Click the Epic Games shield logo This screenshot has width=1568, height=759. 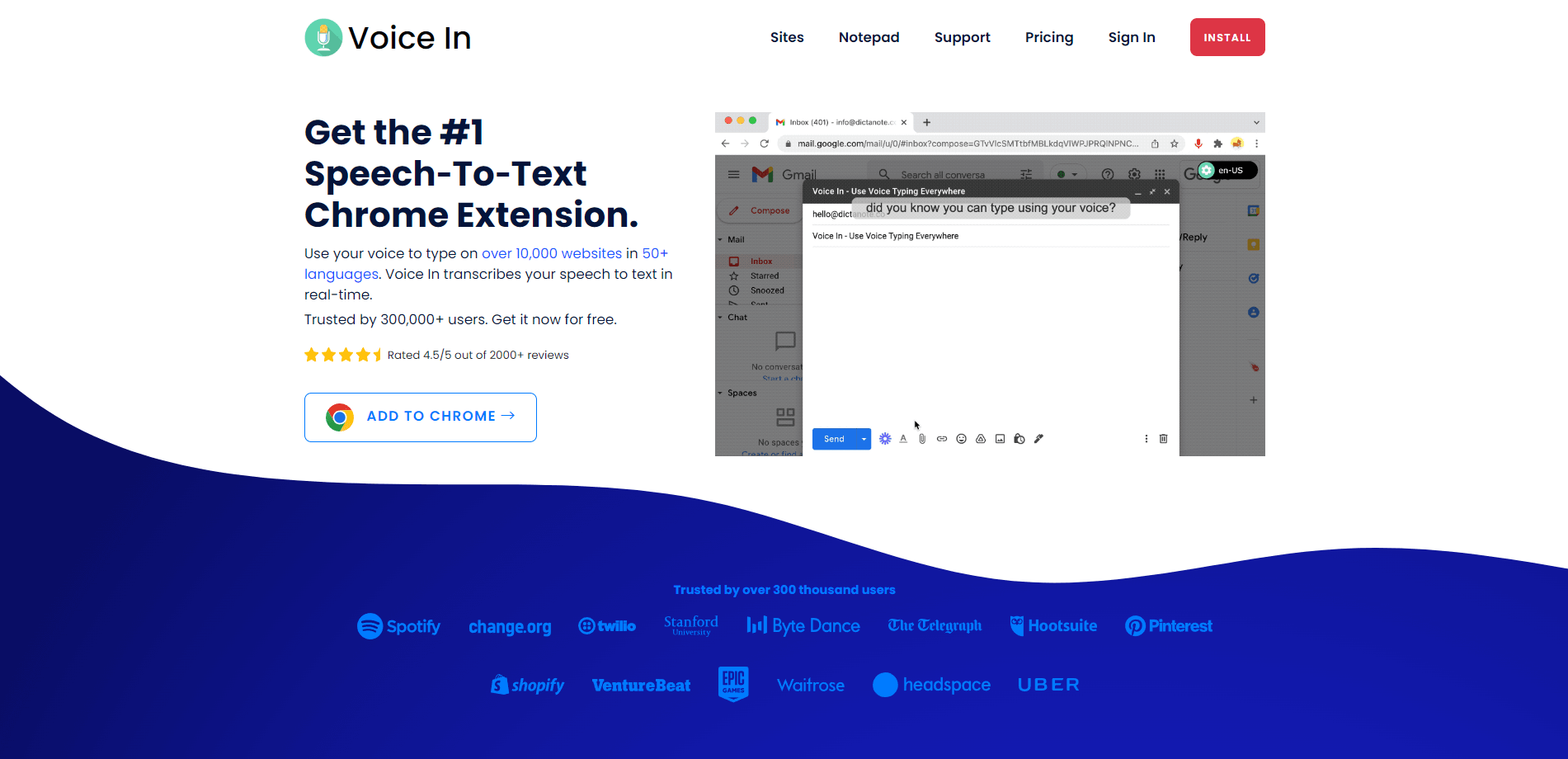(733, 684)
